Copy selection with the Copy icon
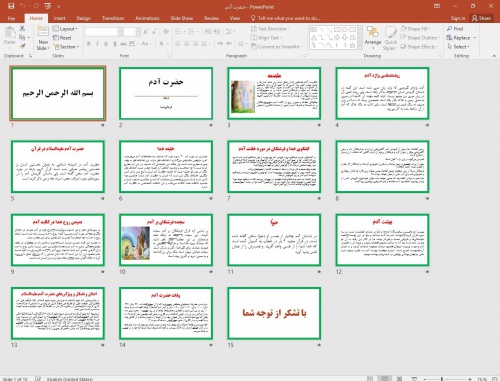This screenshot has height=381, width=500. coord(22,37)
